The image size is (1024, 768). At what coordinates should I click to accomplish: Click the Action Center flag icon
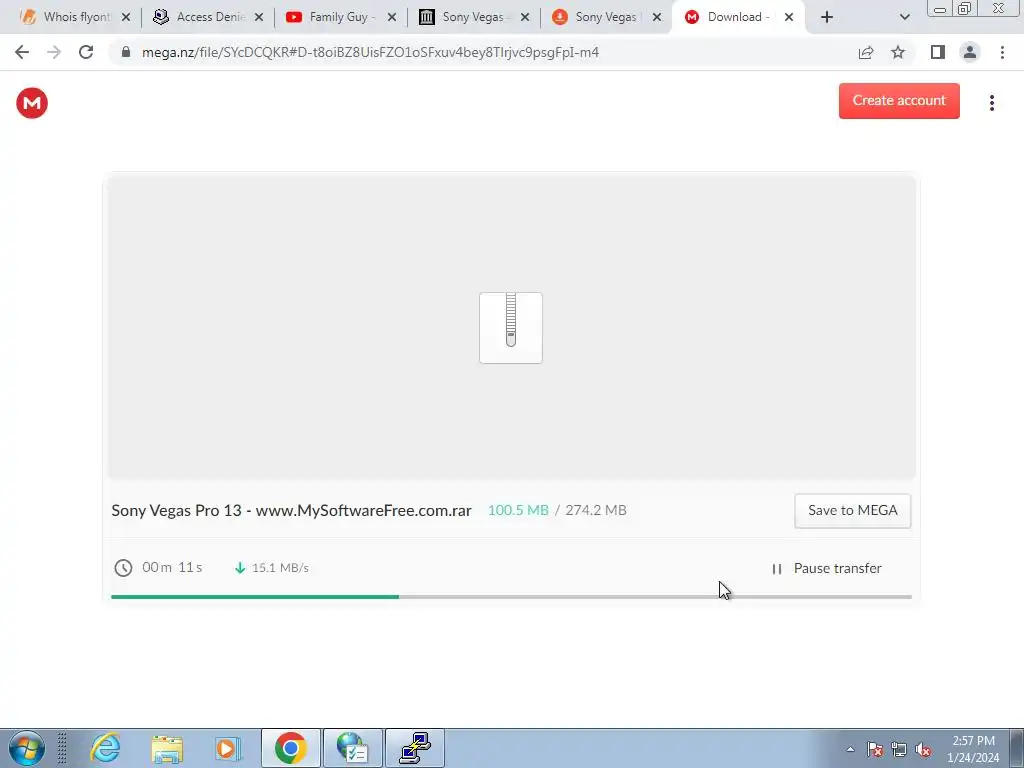[875, 749]
